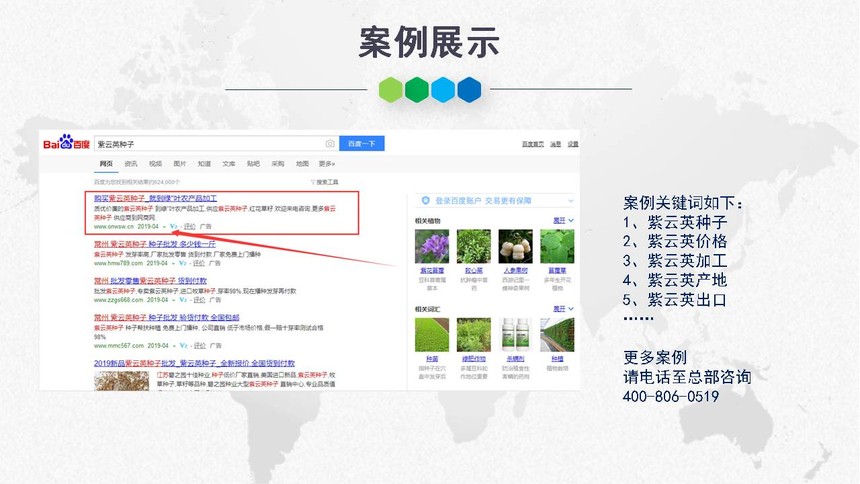Open the 搜索工具 filter
The image size is (860, 484).
[325, 182]
